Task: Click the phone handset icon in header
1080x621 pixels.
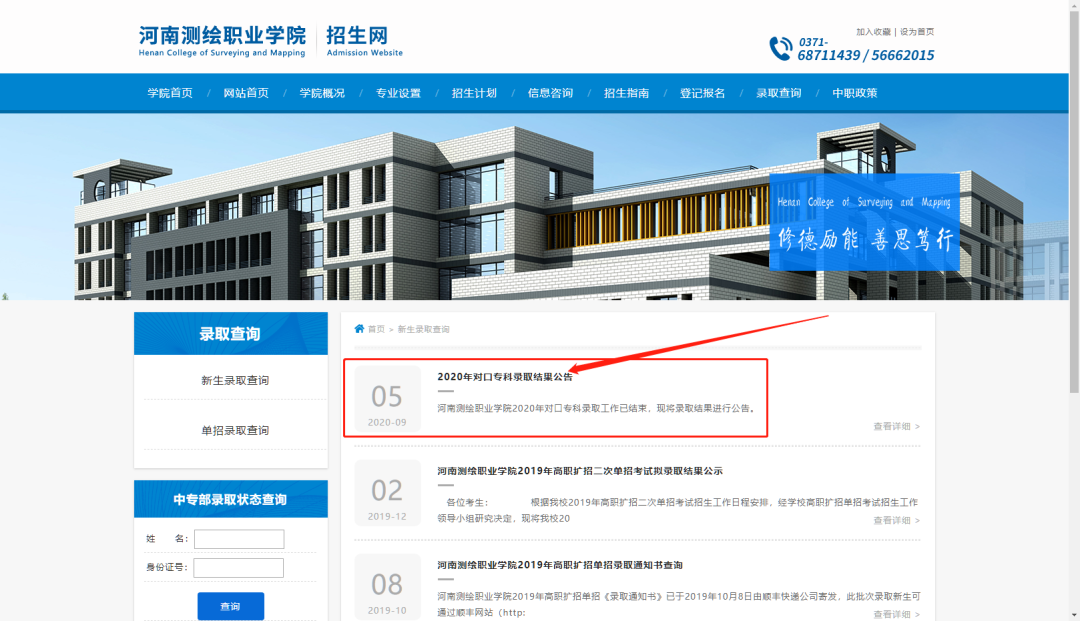Action: (780, 48)
